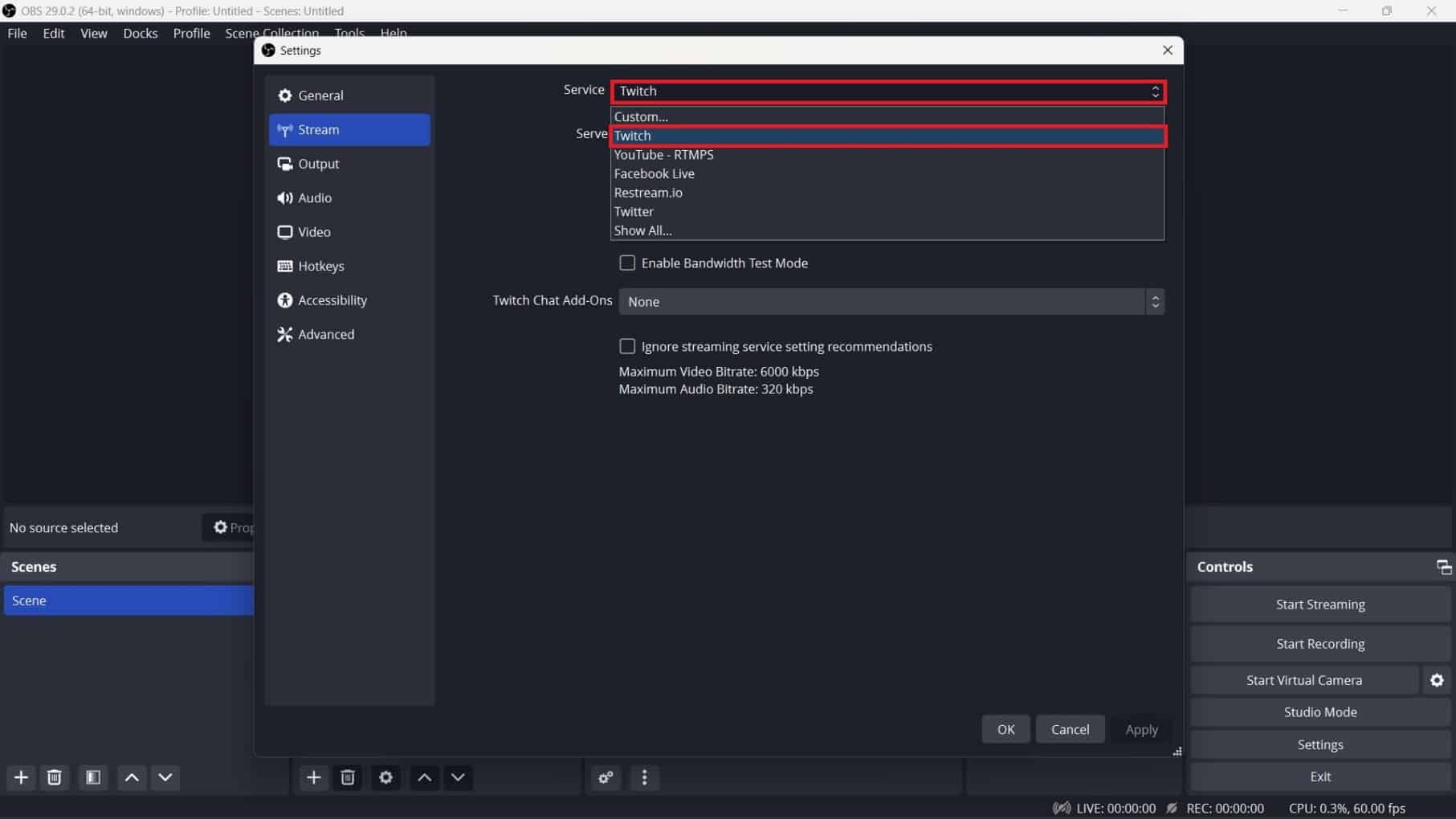Confirm settings with OK button
This screenshot has height=819, width=1456.
(1006, 730)
